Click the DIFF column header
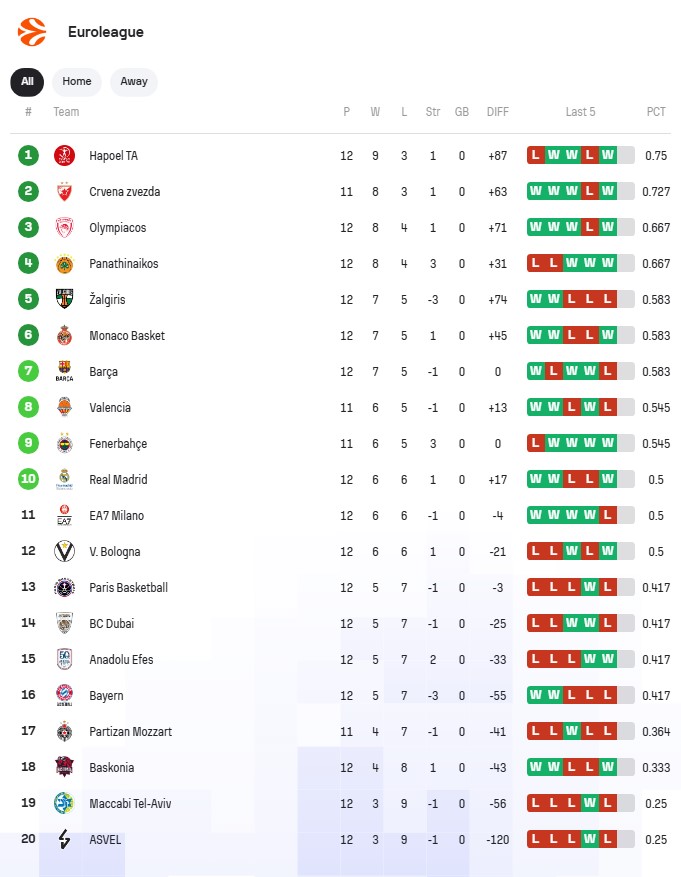The width and height of the screenshot is (681, 877). (x=498, y=112)
